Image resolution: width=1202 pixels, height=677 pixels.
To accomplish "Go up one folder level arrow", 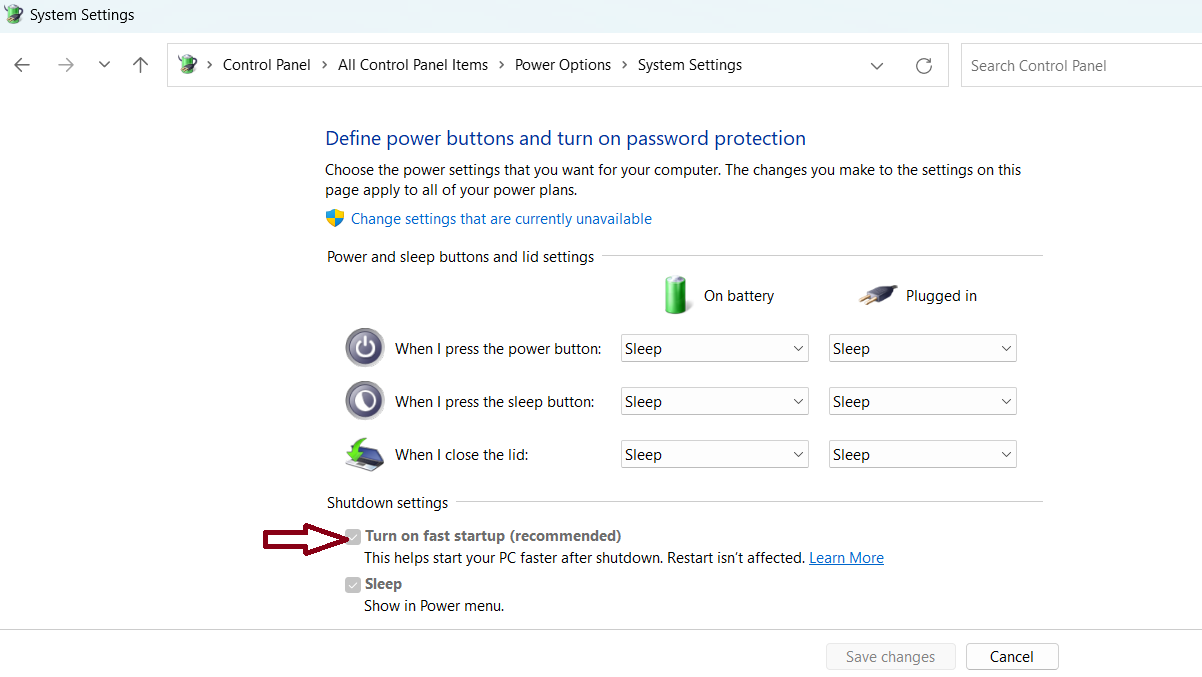I will (140, 65).
